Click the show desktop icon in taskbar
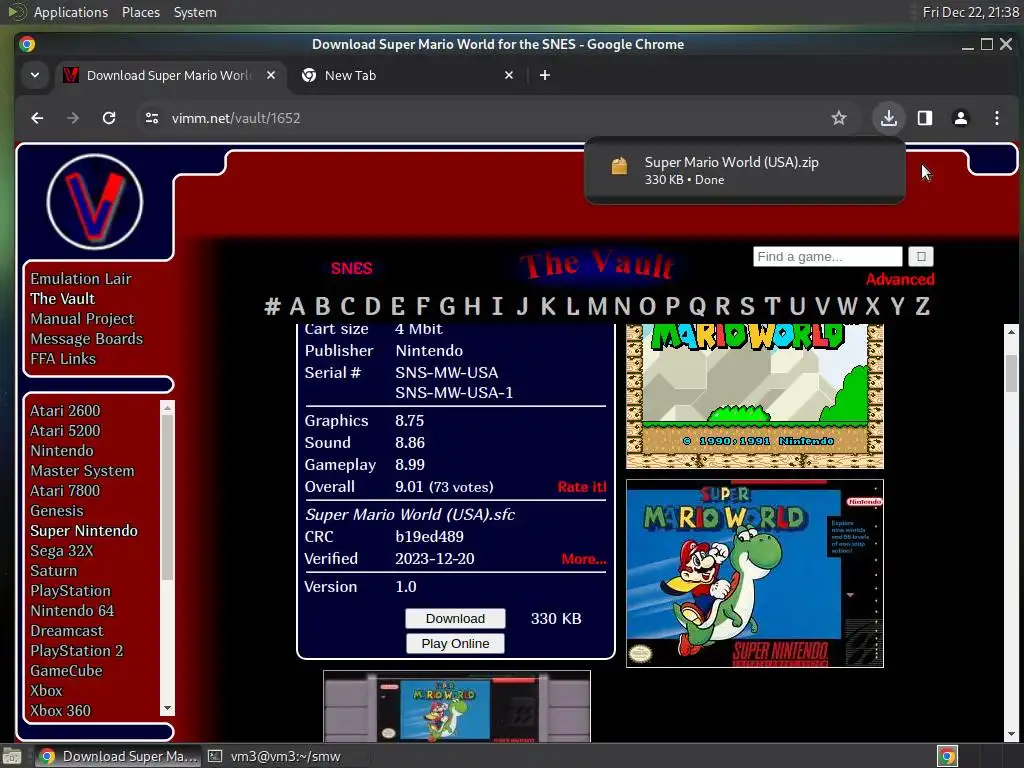Image resolution: width=1024 pixels, height=768 pixels. pos(12,756)
